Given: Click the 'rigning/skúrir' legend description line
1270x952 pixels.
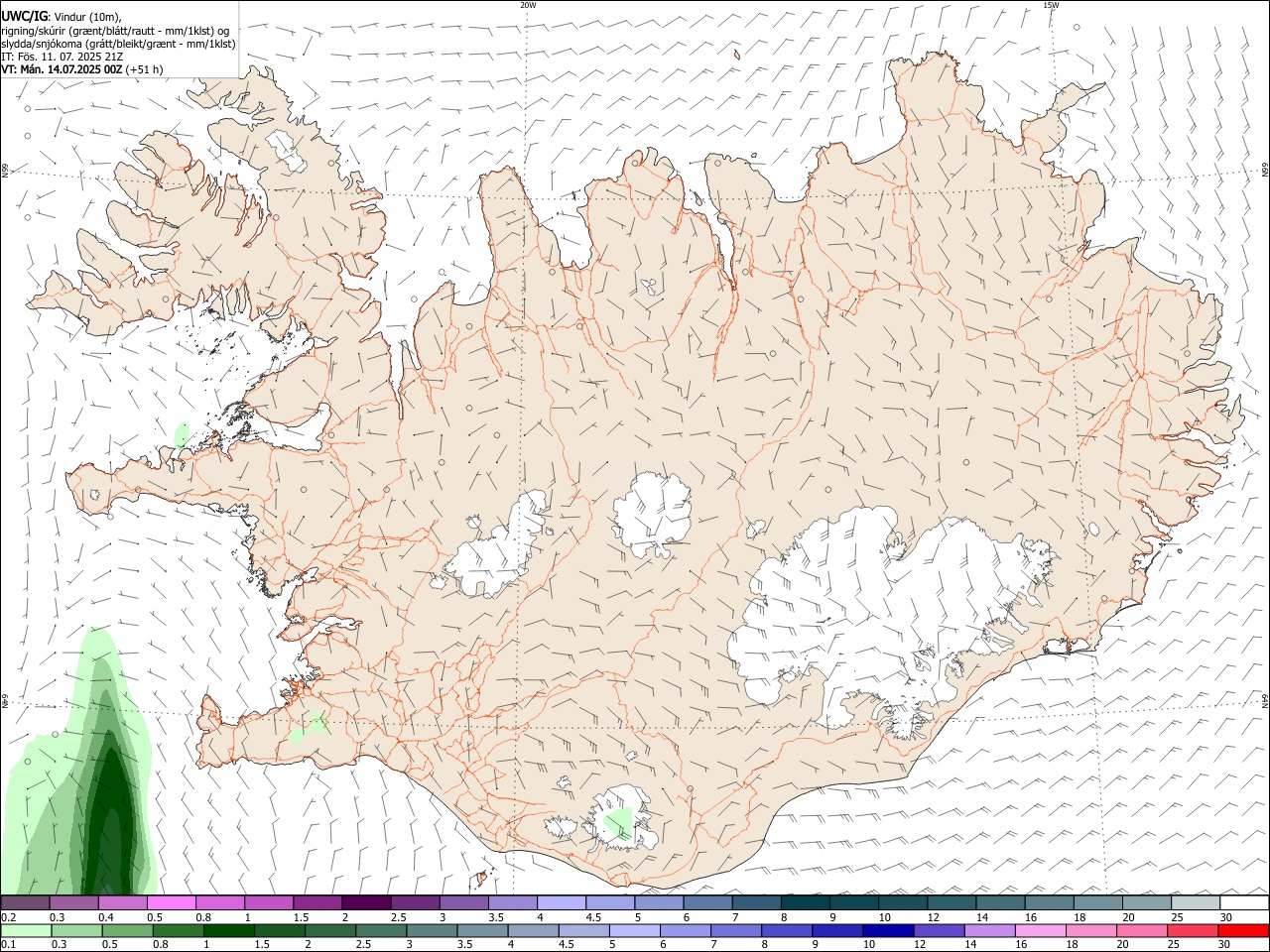Looking at the screenshot, I should click(x=115, y=30).
